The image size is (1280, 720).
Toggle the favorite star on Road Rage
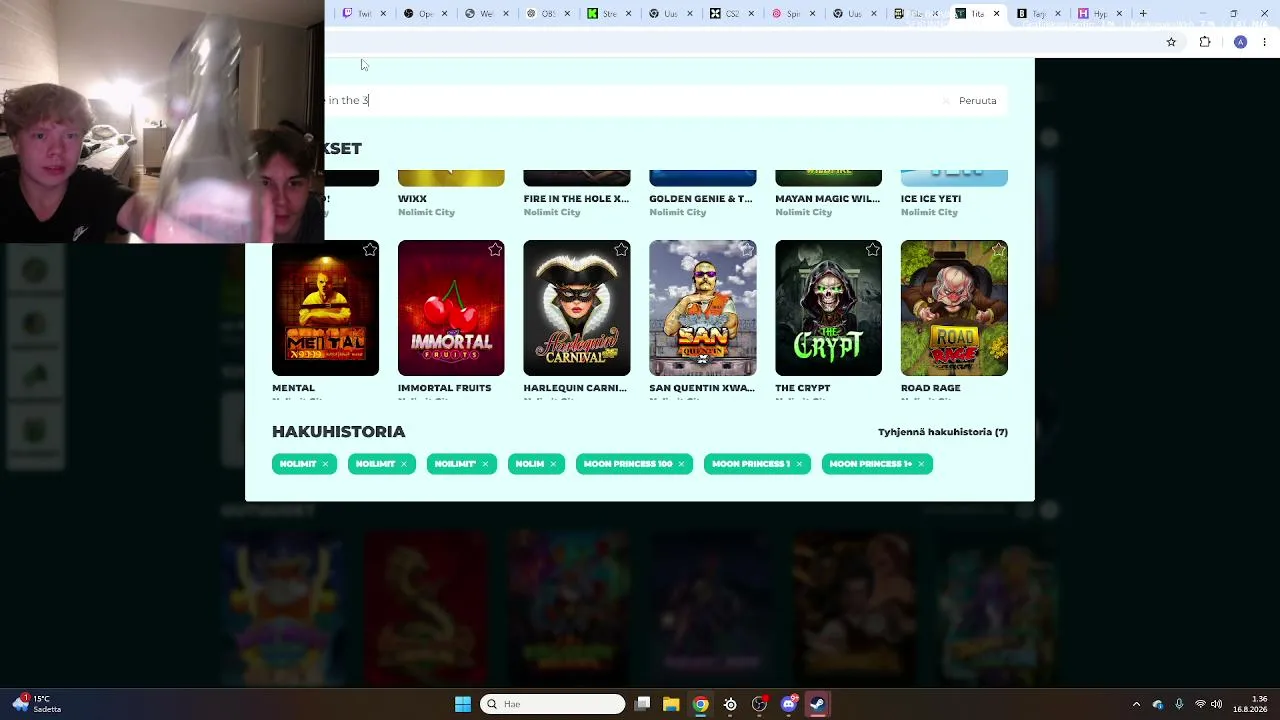[998, 250]
